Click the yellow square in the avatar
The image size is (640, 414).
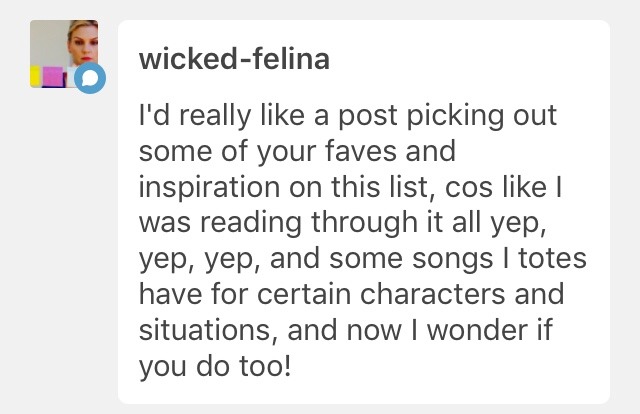[x=35, y=76]
